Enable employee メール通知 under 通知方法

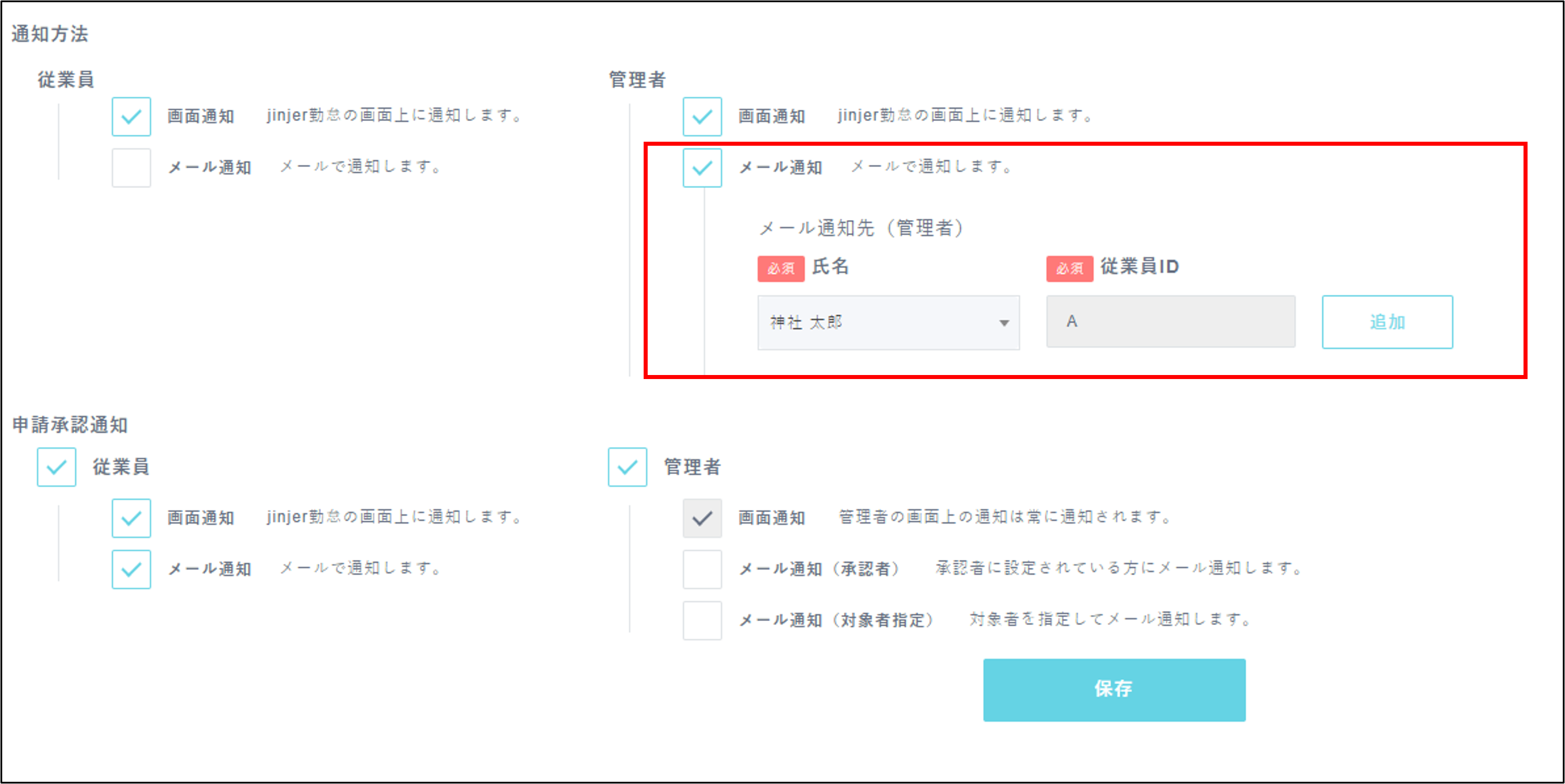pyautogui.click(x=131, y=168)
